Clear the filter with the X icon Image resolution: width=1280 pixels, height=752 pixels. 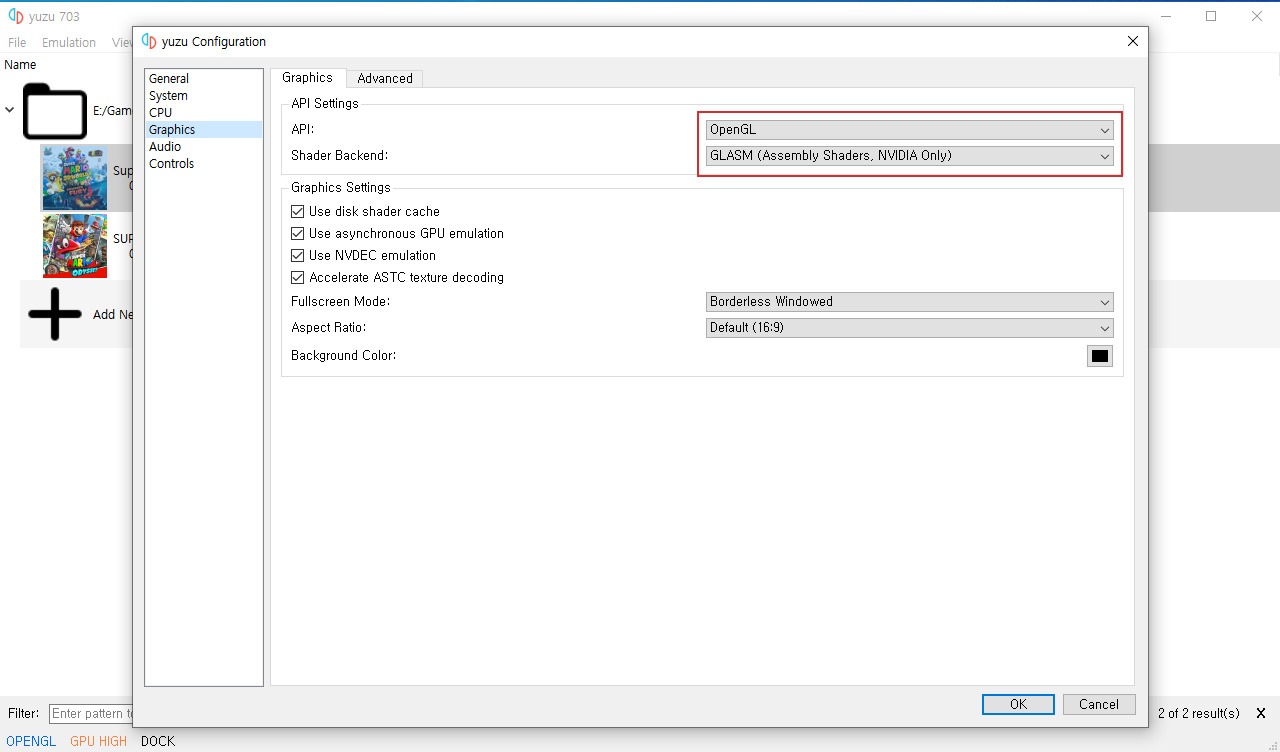[x=1261, y=713]
